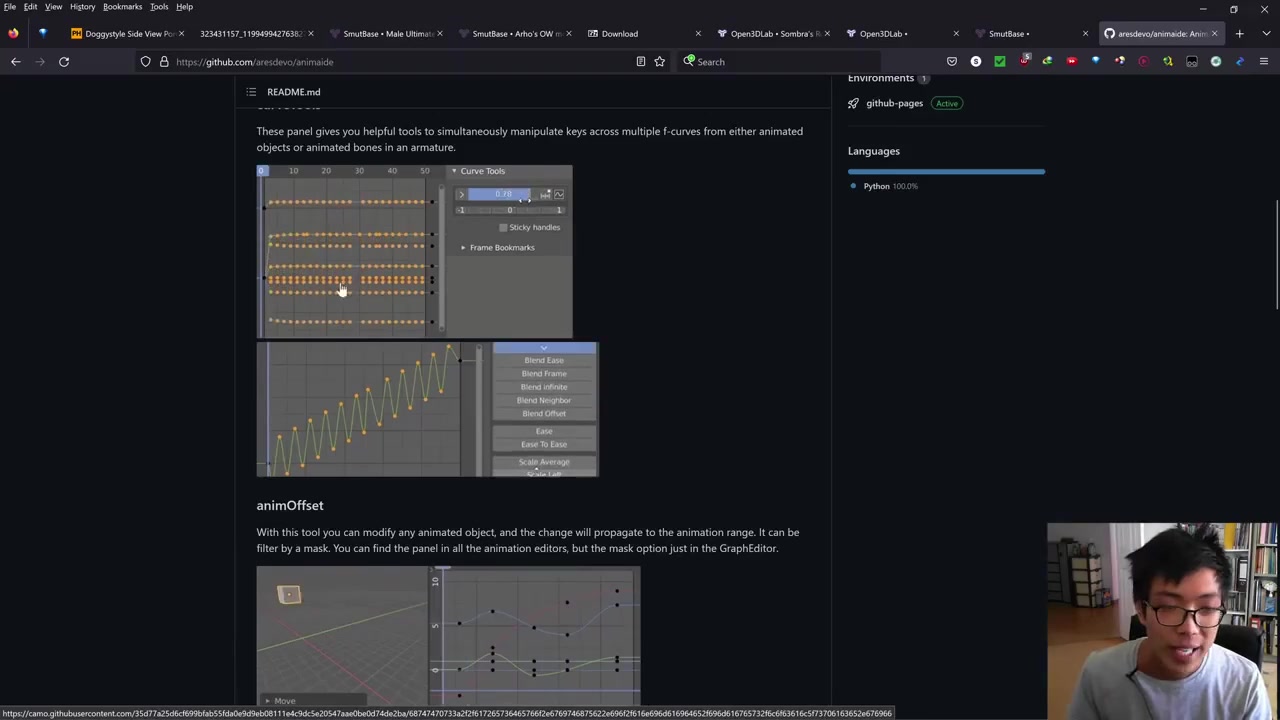Viewport: 1280px width, 720px height.
Task: Expand the Frame Bookmarks panel
Action: [463, 248]
